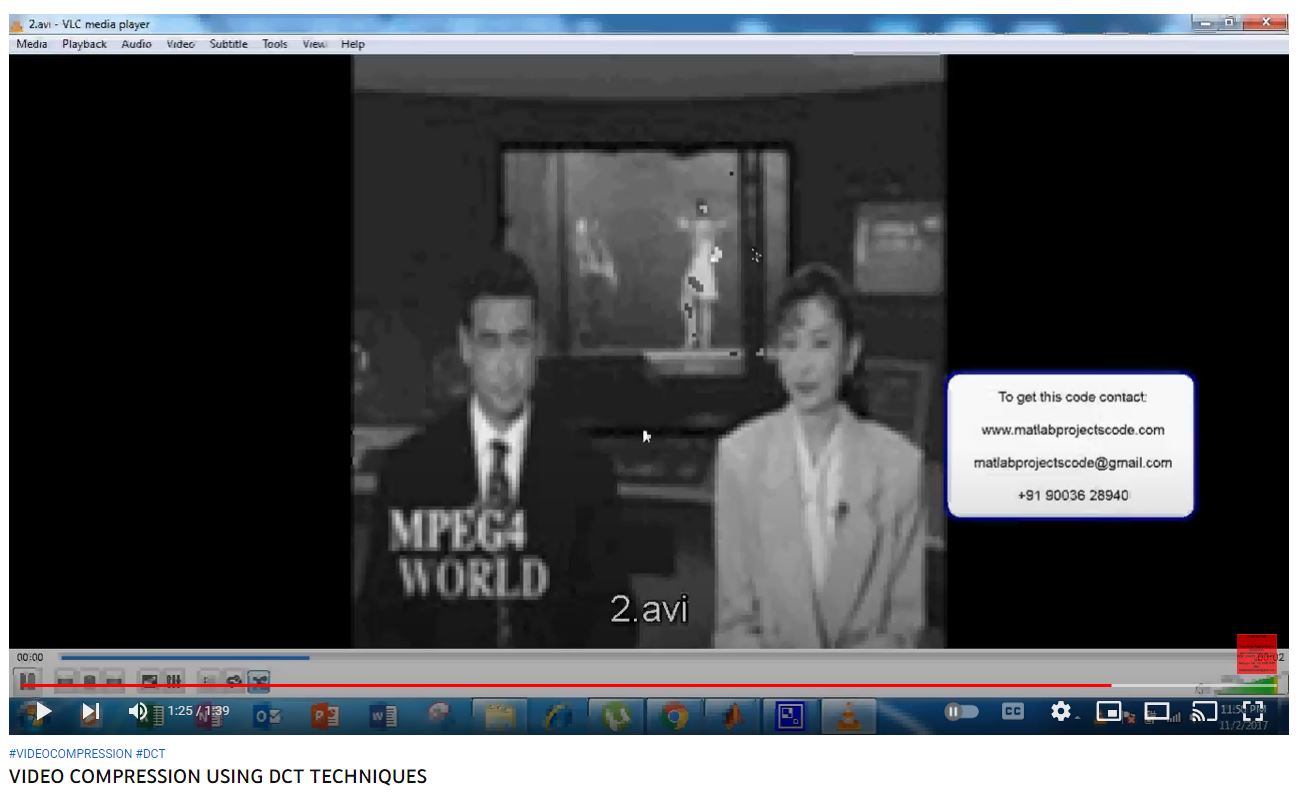The image size is (1298, 796).
Task: Open the Playback menu in VLC
Action: click(x=84, y=44)
